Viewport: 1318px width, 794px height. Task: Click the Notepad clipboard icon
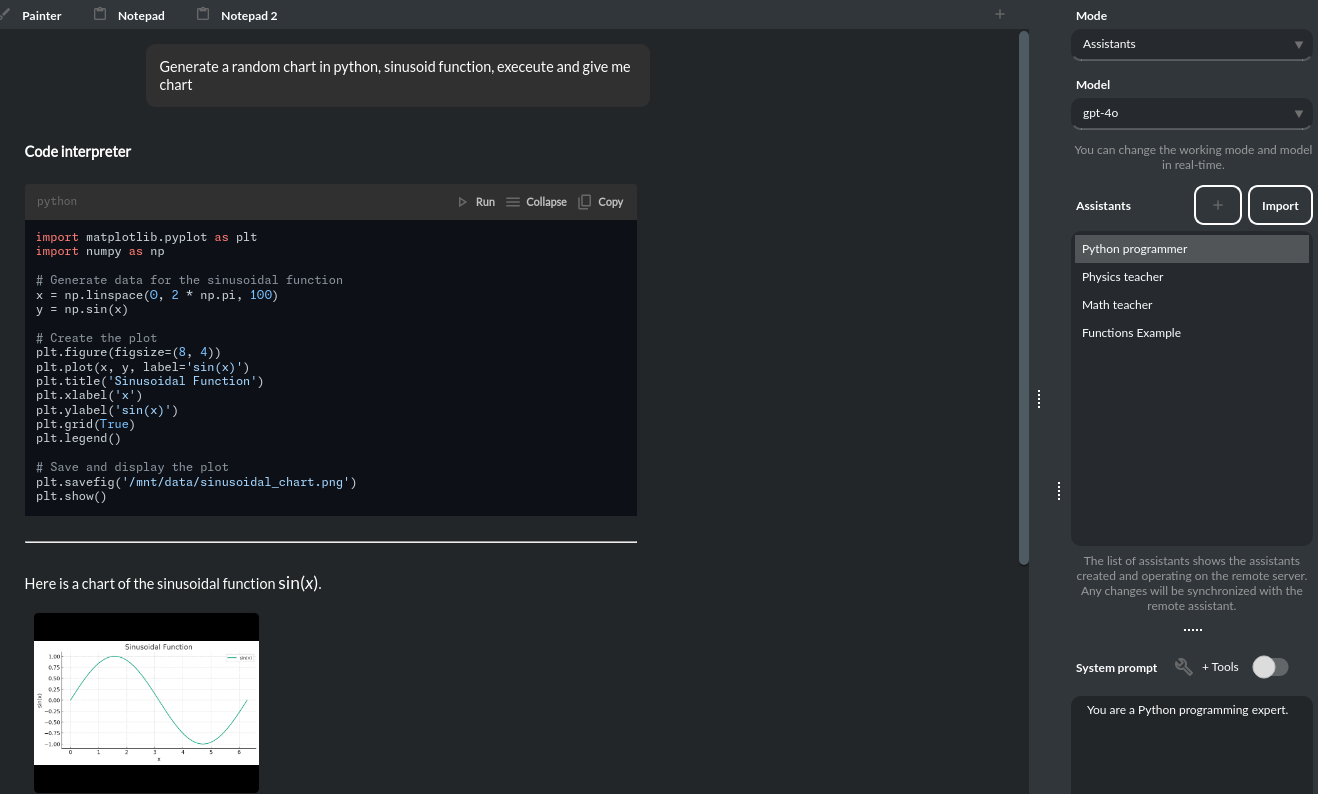(101, 14)
